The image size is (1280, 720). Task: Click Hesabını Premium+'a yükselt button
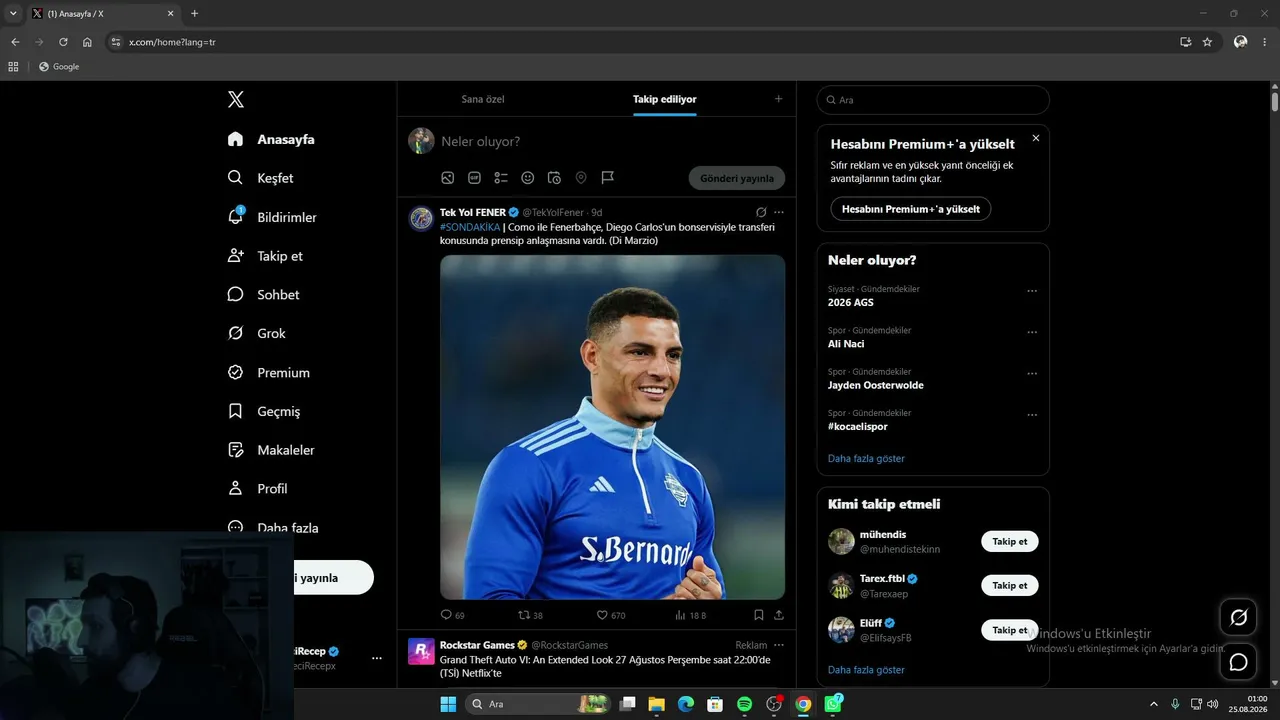pyautogui.click(x=911, y=209)
